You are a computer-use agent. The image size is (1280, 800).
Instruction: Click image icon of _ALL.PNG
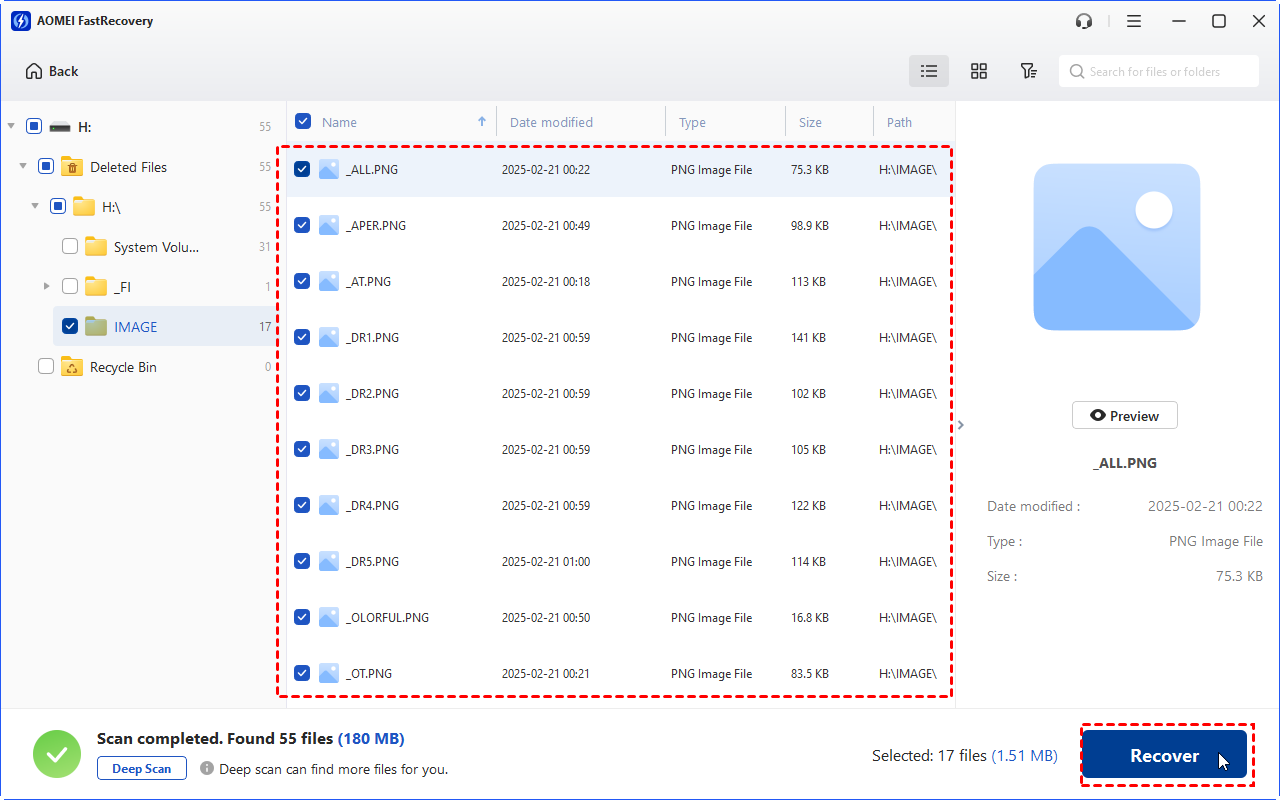(329, 170)
